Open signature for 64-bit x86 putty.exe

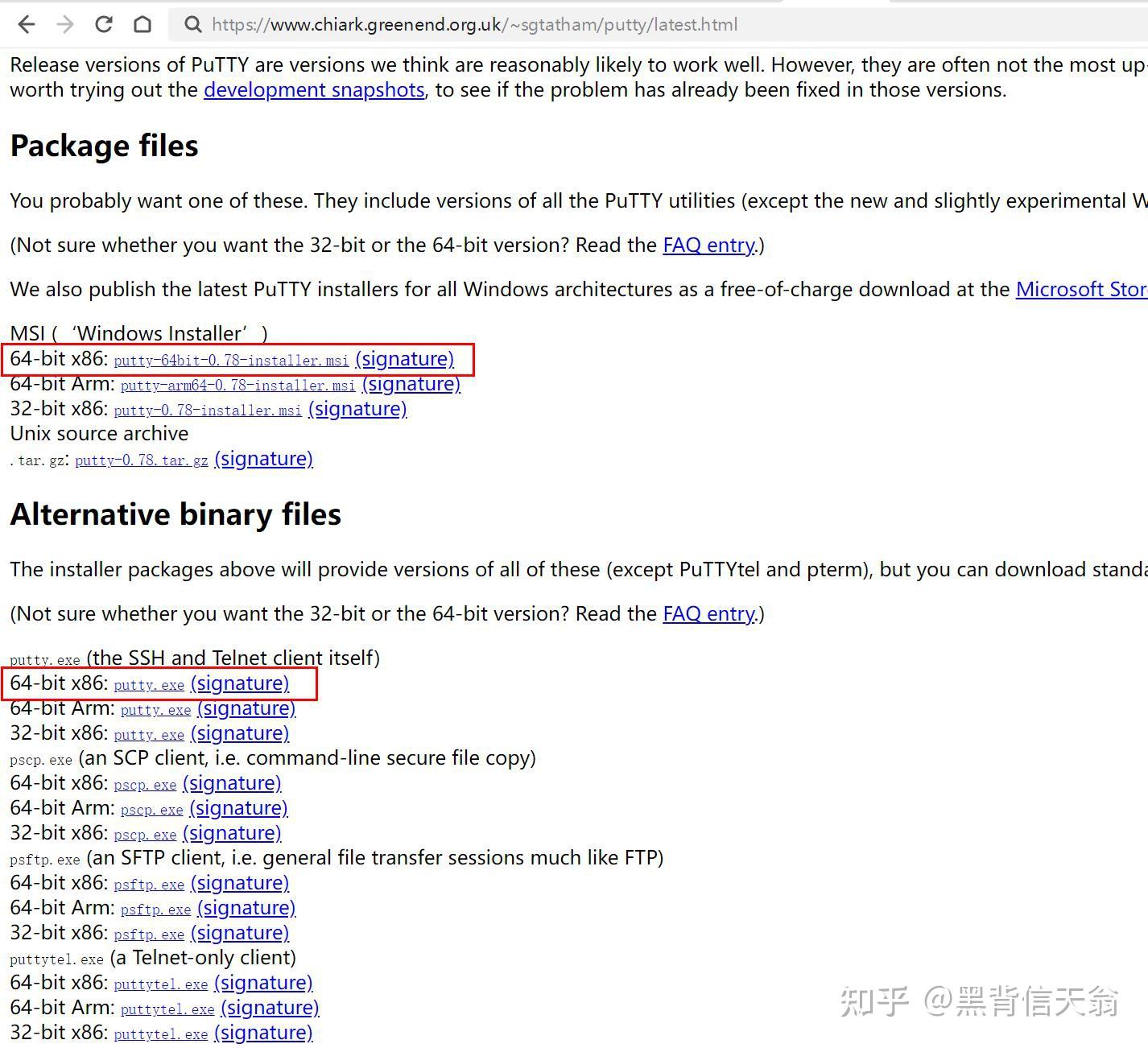click(240, 683)
